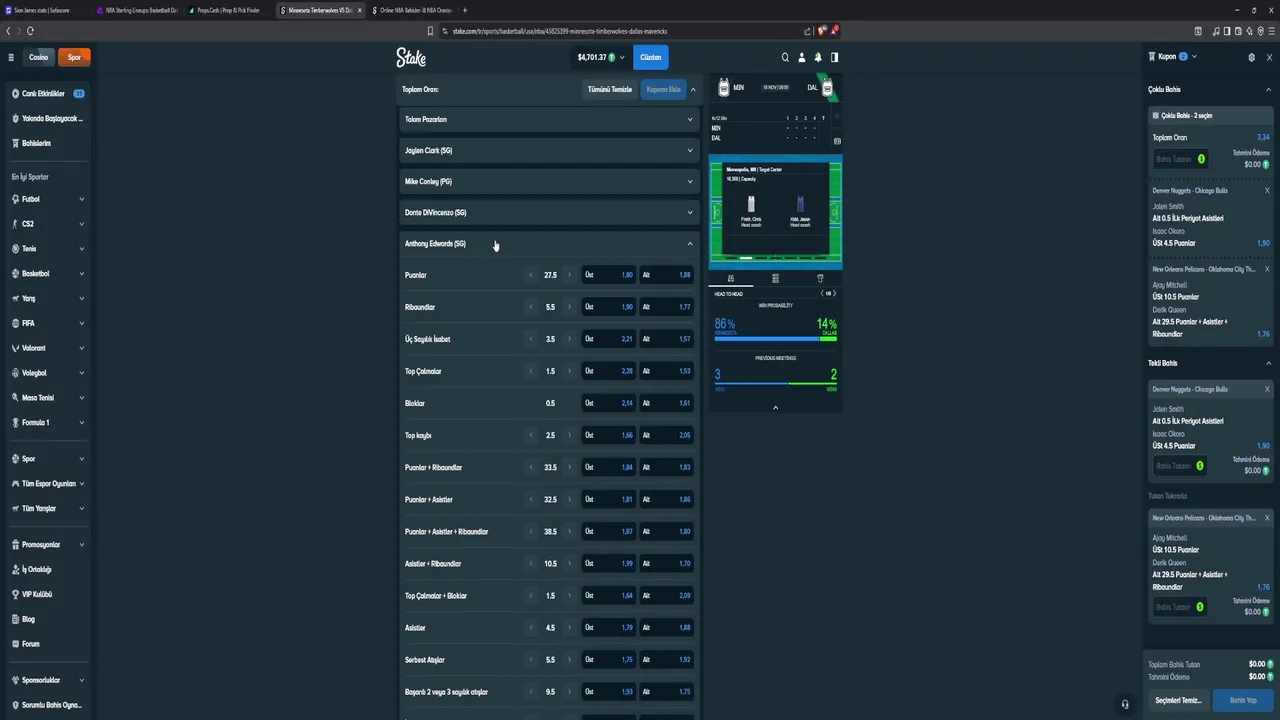Expand the Basketbol sidebar category
The width and height of the screenshot is (1280, 720).
coord(47,273)
